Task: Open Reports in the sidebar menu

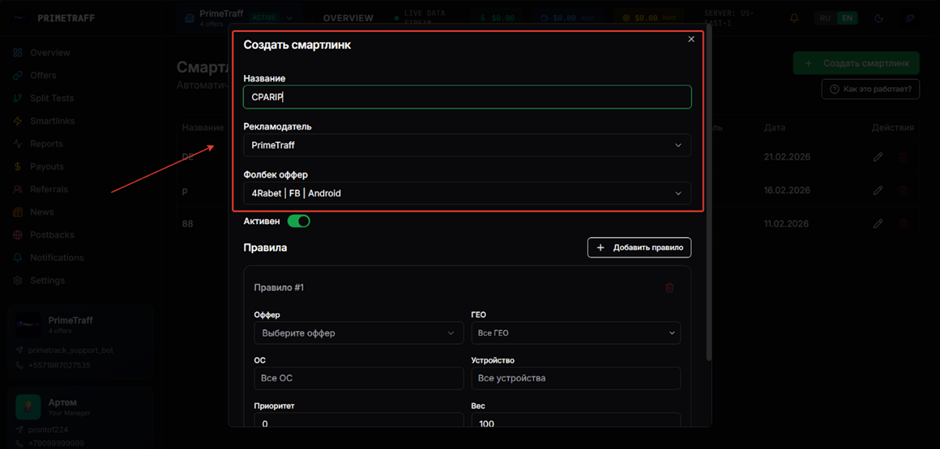Action: click(x=46, y=144)
